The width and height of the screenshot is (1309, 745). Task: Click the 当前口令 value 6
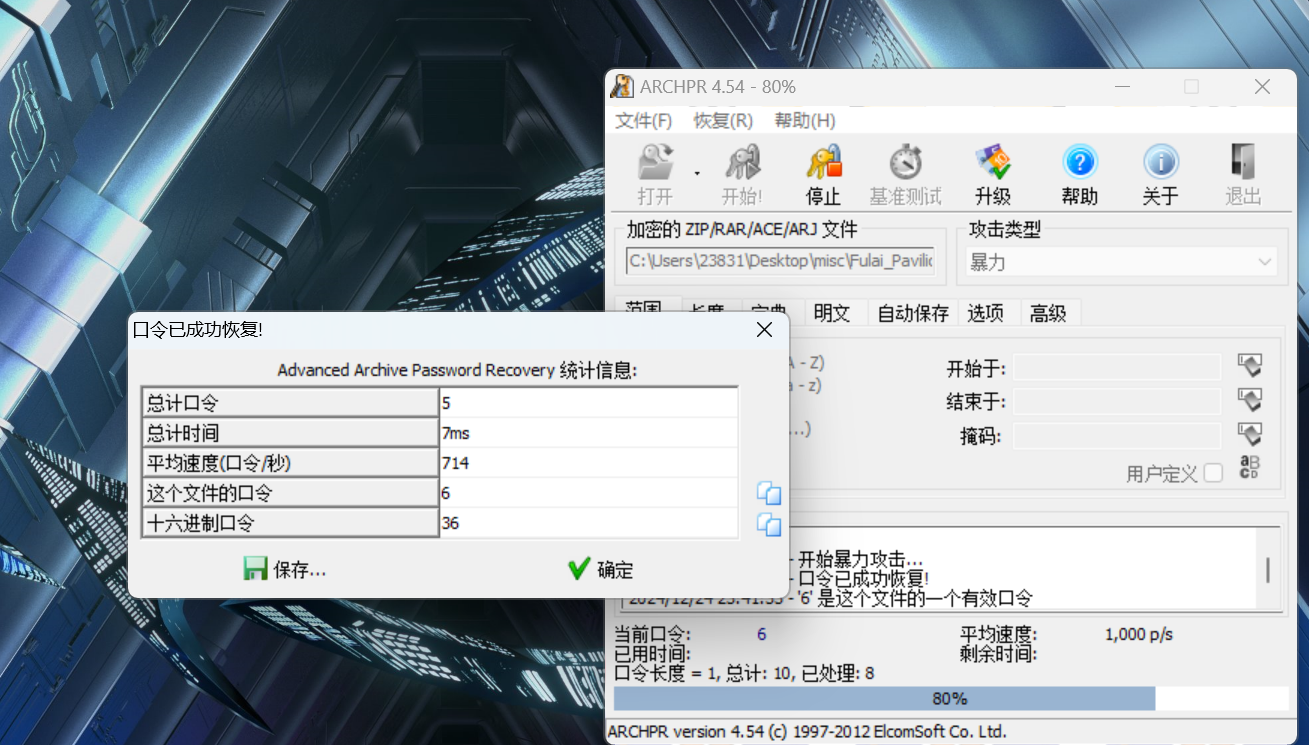click(762, 635)
